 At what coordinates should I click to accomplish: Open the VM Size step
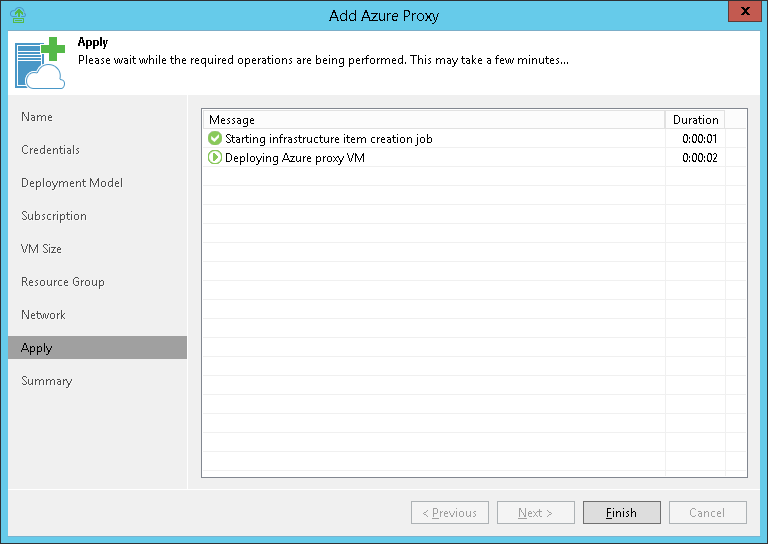(x=41, y=249)
